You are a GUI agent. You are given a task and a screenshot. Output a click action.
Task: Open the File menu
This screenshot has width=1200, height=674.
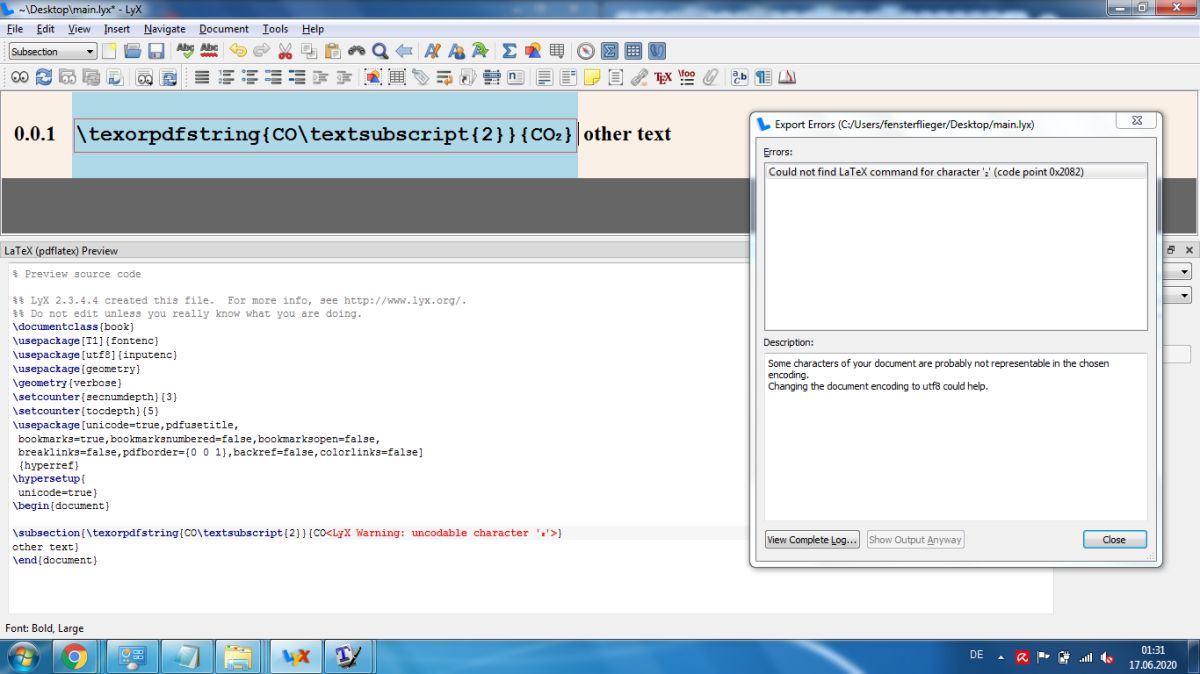[x=15, y=29]
